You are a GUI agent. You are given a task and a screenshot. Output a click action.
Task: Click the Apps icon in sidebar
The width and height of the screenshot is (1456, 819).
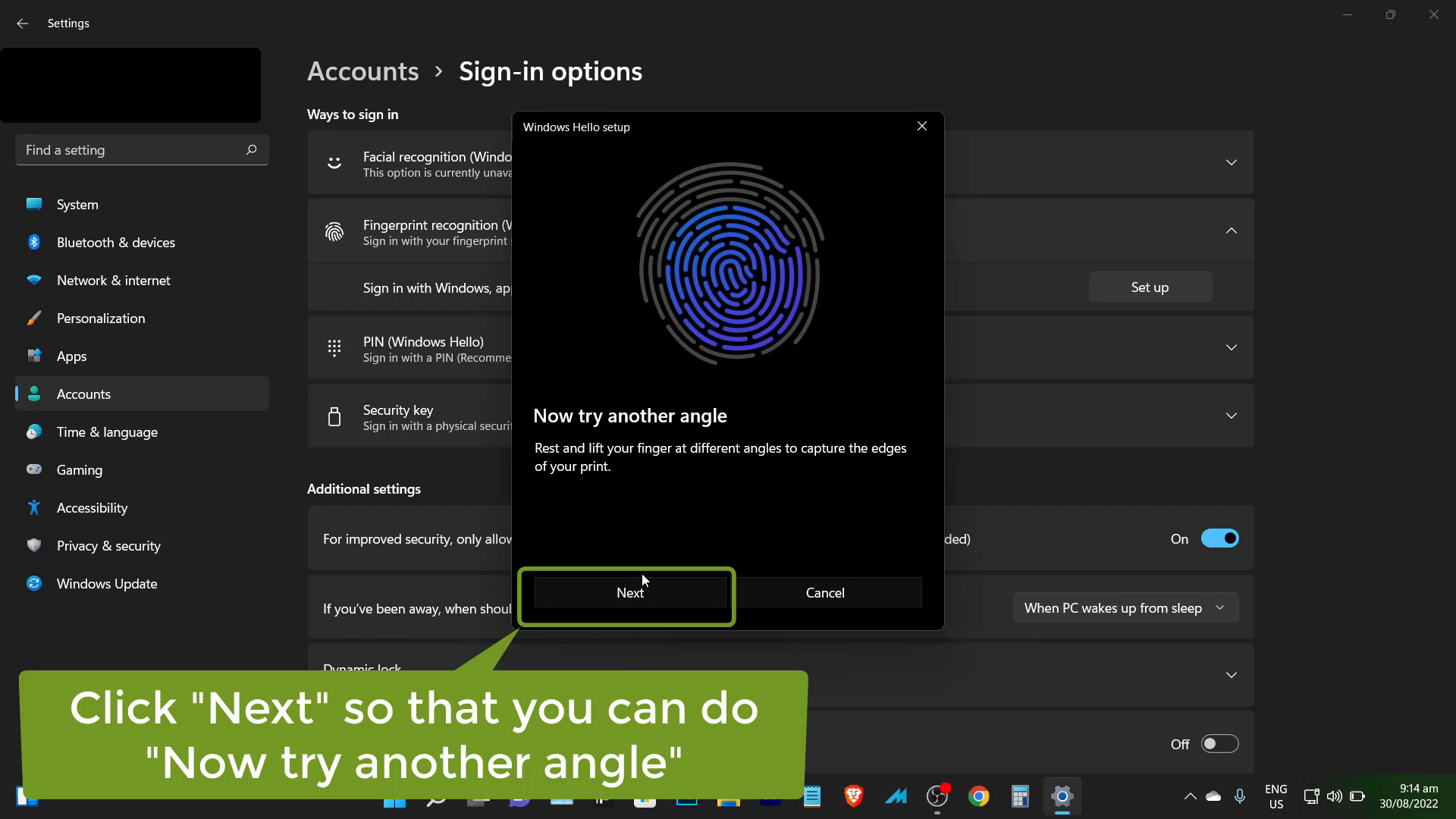[x=34, y=356]
